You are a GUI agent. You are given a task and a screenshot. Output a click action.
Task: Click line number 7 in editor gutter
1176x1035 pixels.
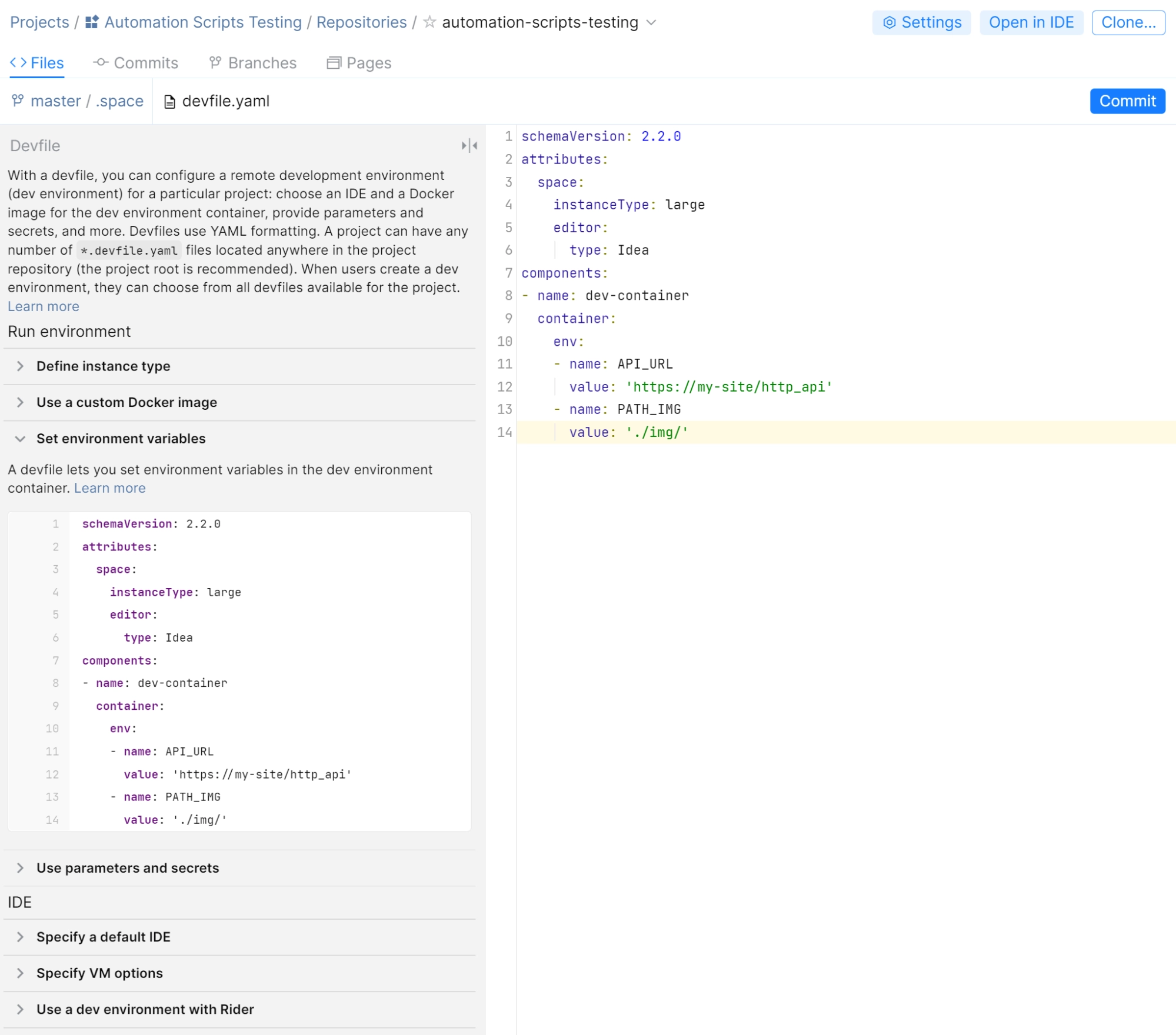tap(508, 273)
